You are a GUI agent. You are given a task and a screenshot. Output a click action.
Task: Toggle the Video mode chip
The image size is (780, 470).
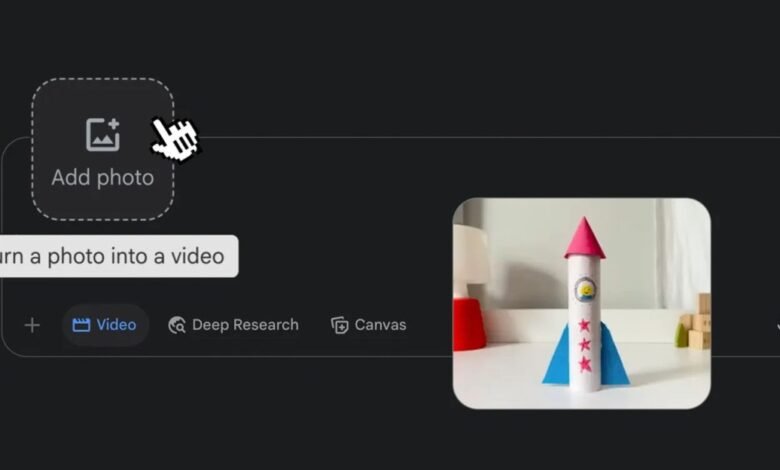(x=105, y=325)
